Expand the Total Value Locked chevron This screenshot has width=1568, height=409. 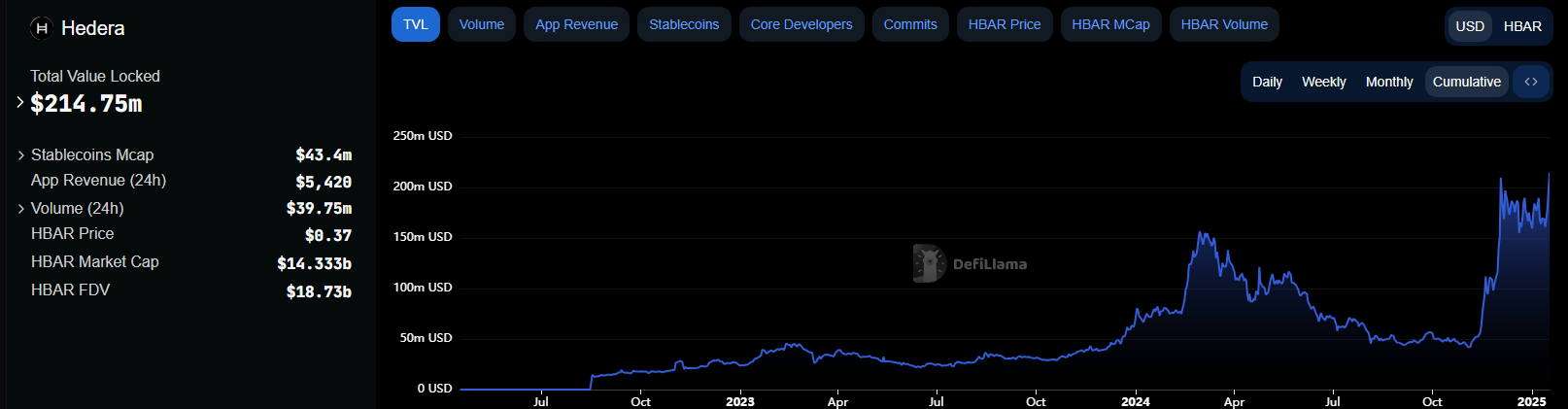click(20, 102)
